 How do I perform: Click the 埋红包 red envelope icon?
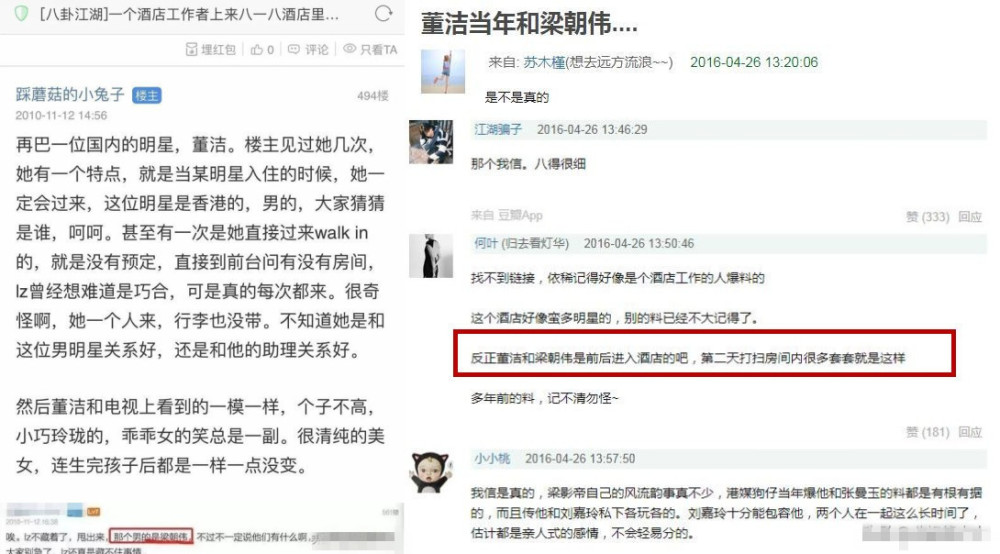coord(191,50)
